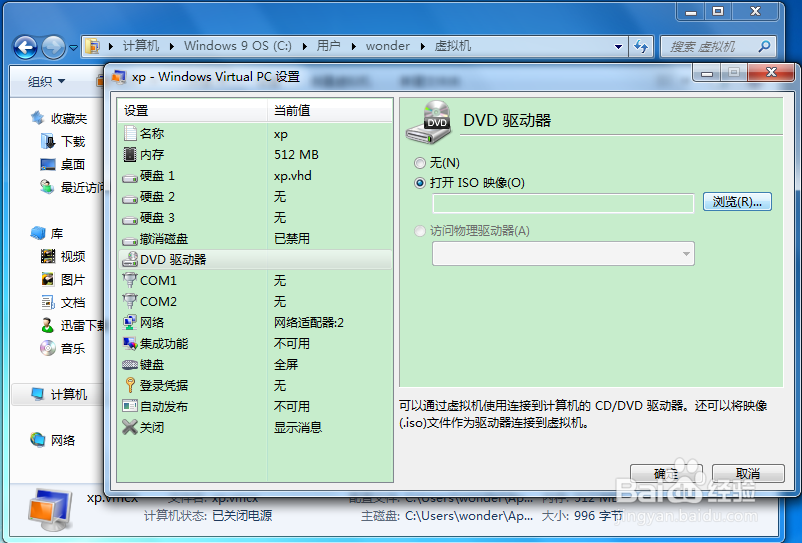Select the 集成功能 icon in settings list
Image resolution: width=802 pixels, height=543 pixels.
pyautogui.click(x=130, y=344)
